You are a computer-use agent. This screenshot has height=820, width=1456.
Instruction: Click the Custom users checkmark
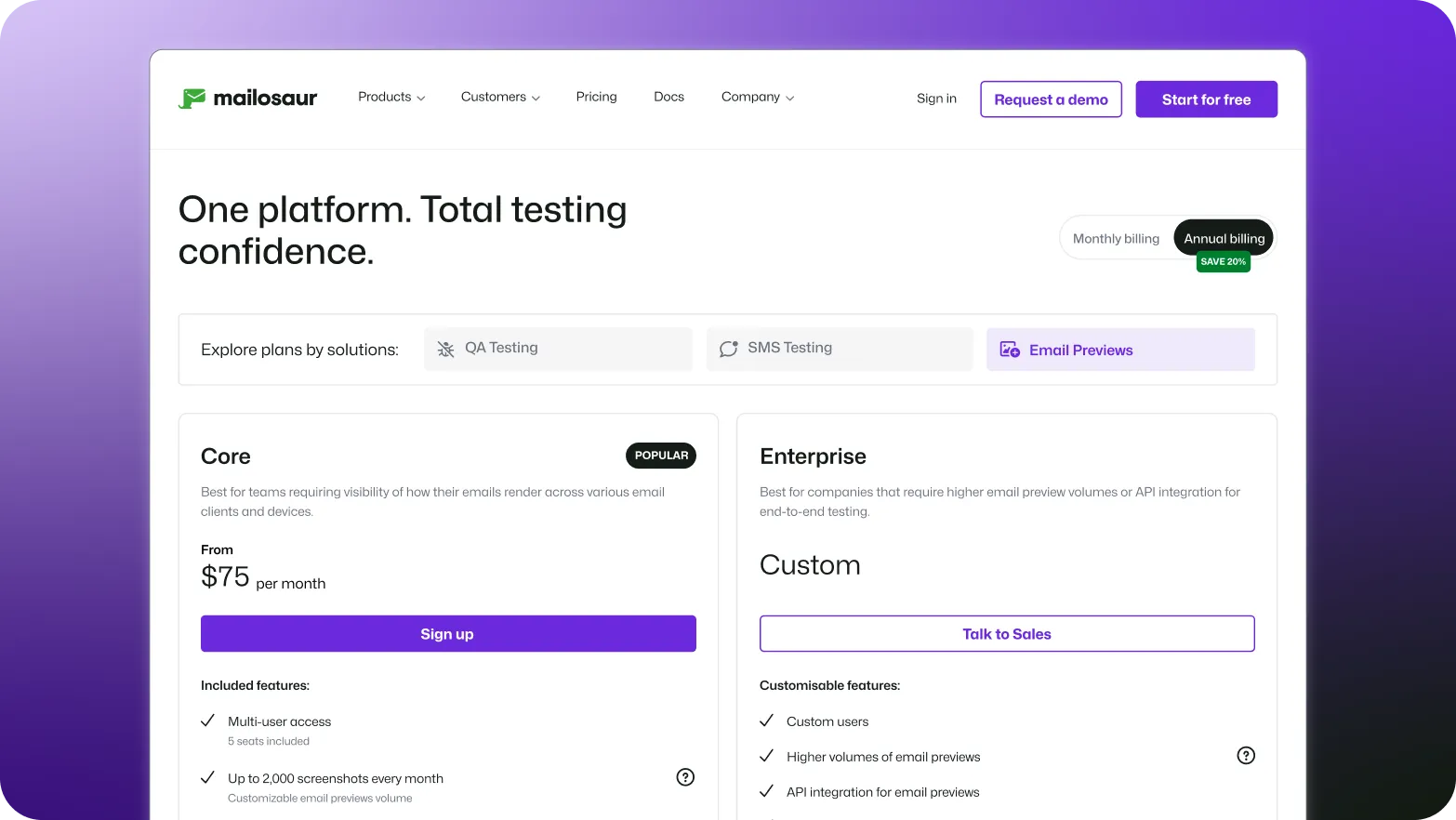tap(767, 721)
